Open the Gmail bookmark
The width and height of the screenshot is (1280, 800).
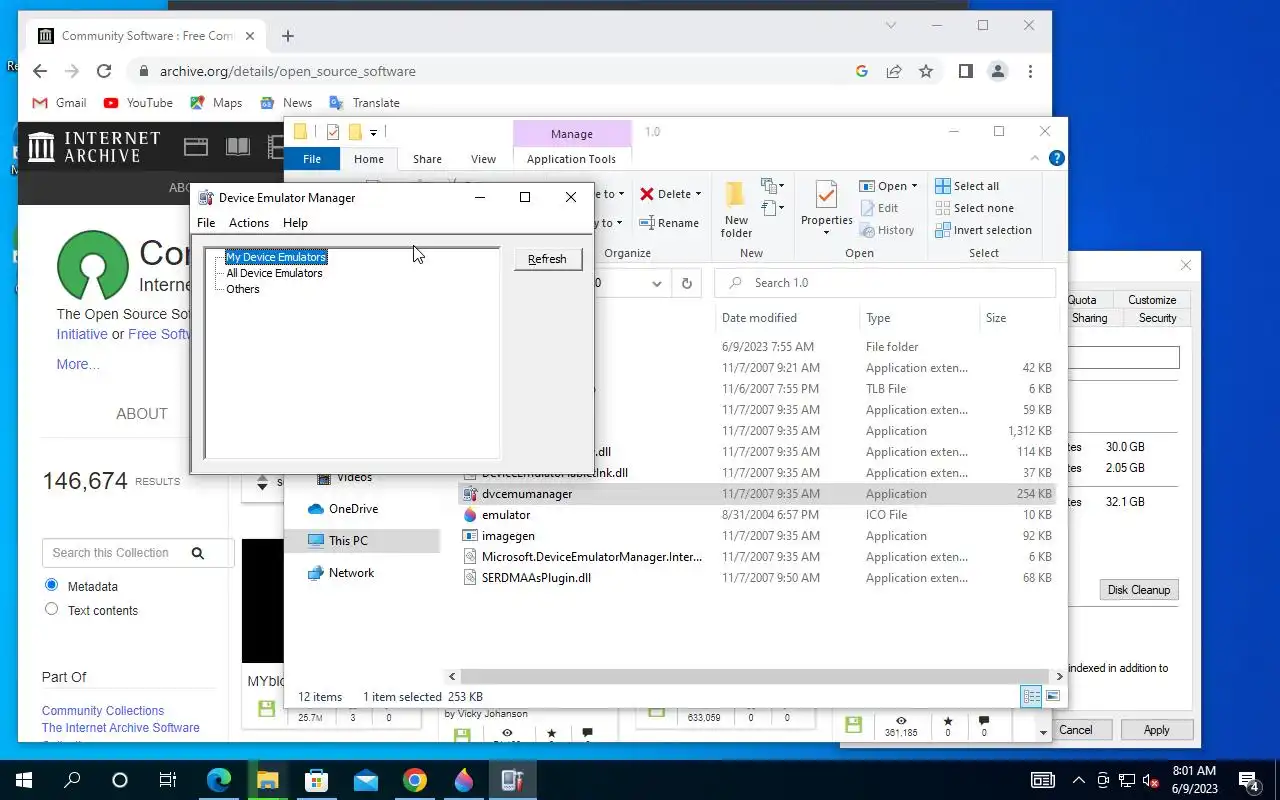tap(60, 103)
